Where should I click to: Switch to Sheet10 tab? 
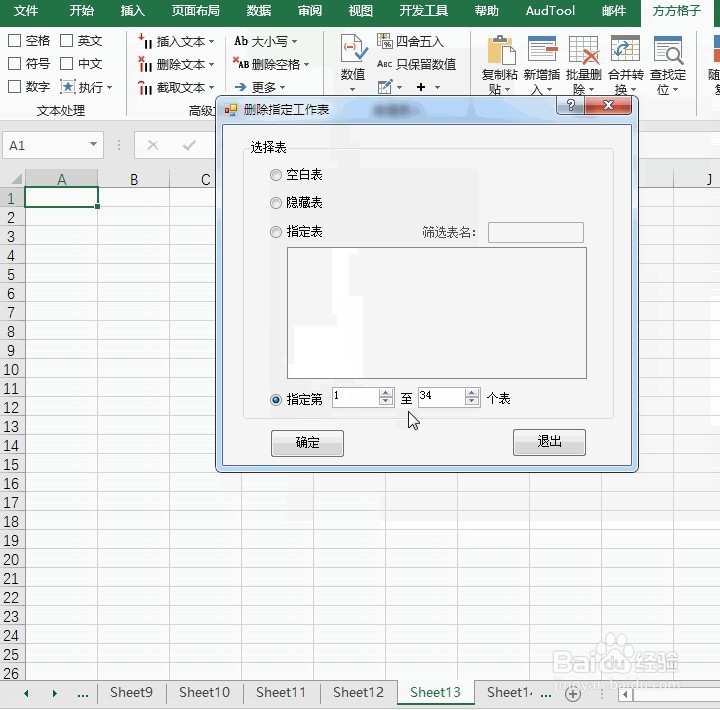point(204,692)
